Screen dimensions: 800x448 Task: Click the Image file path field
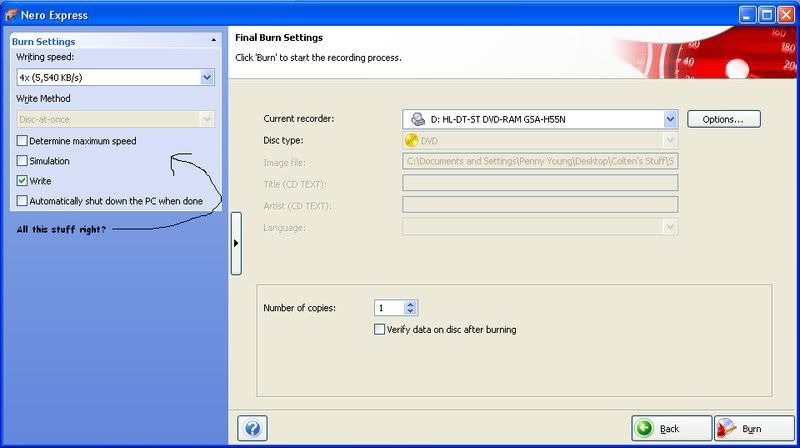540,161
